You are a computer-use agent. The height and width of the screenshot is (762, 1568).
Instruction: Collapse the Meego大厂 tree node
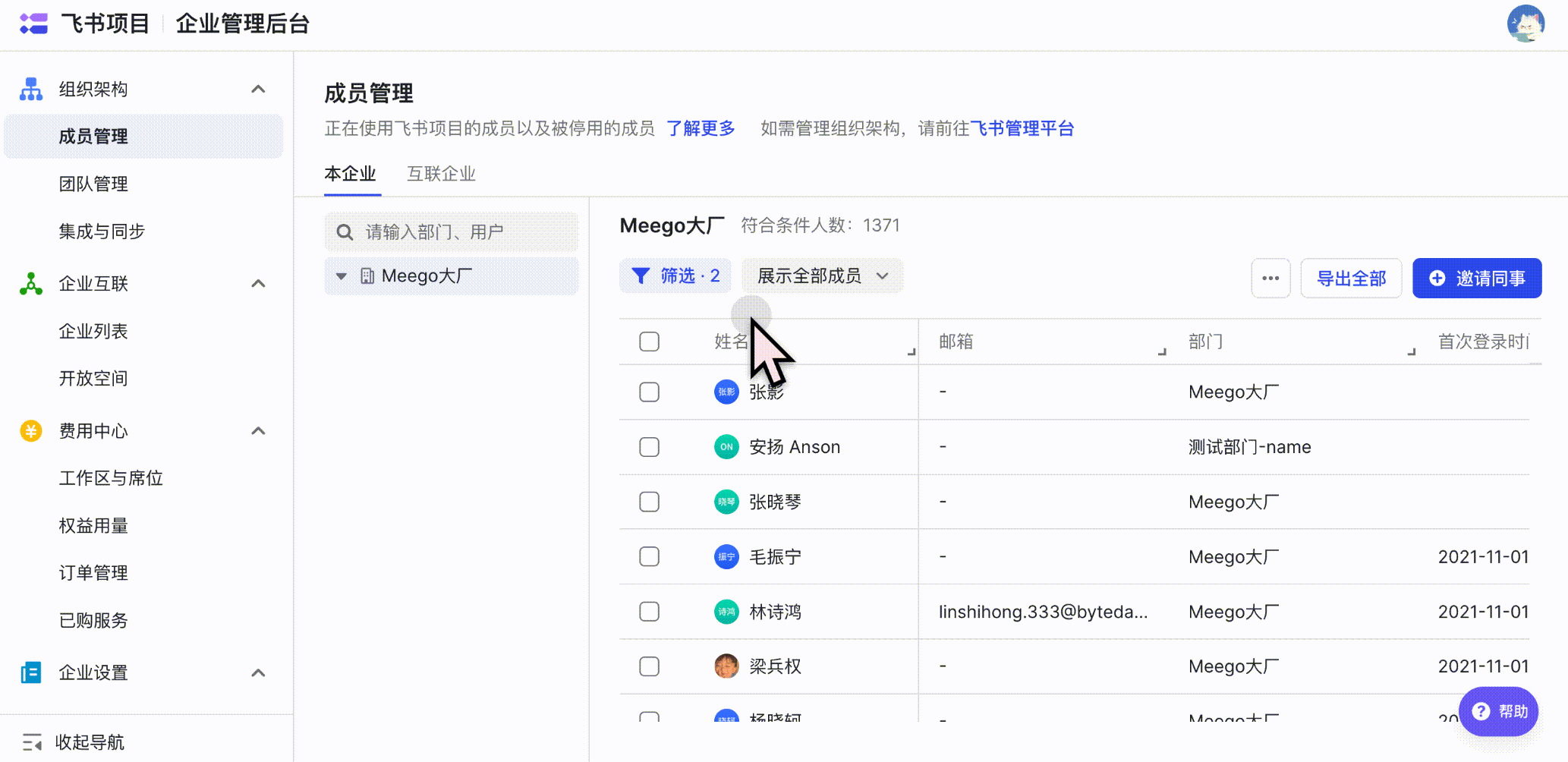tap(342, 276)
